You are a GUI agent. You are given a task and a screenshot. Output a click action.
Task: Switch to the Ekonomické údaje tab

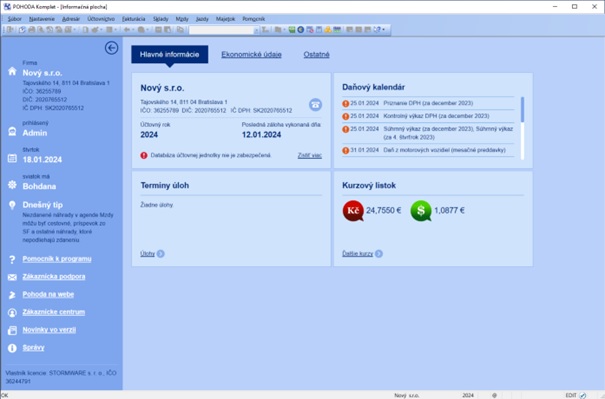(x=251, y=54)
